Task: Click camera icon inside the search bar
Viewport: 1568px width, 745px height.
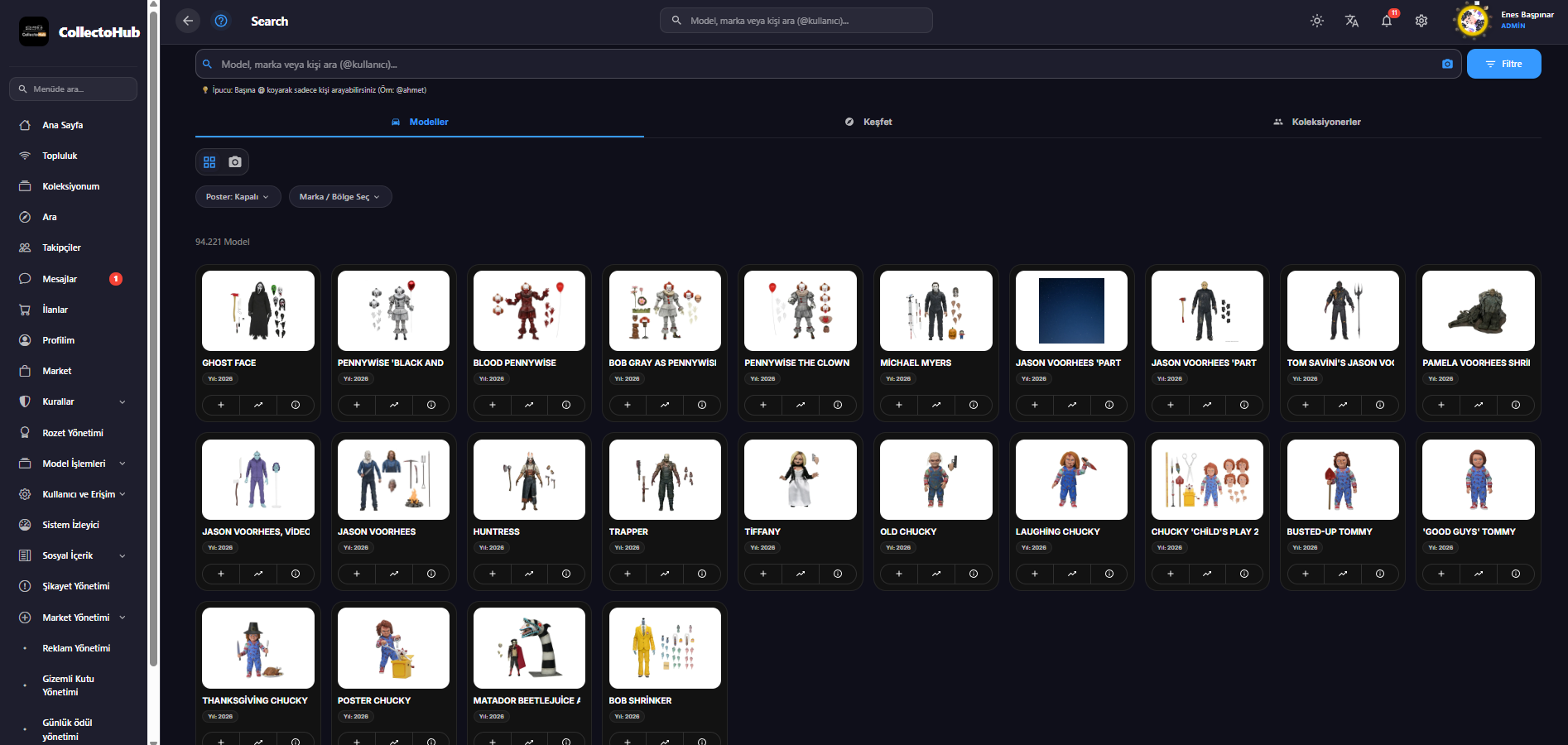Action: [1447, 64]
